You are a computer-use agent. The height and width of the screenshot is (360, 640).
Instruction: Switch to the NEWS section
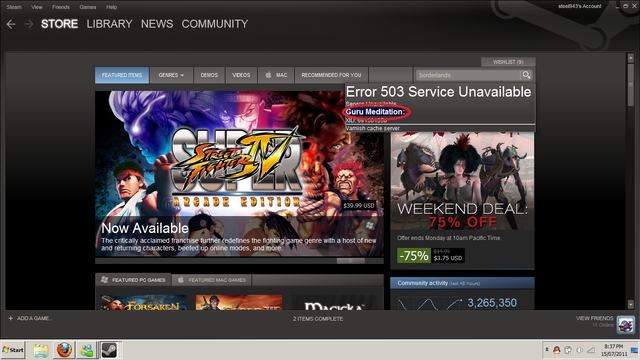pyautogui.click(x=157, y=24)
